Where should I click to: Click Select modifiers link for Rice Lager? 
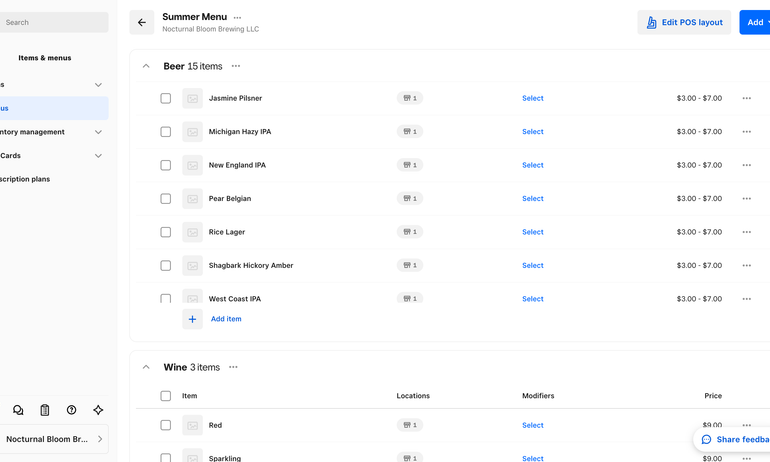pyautogui.click(x=532, y=232)
